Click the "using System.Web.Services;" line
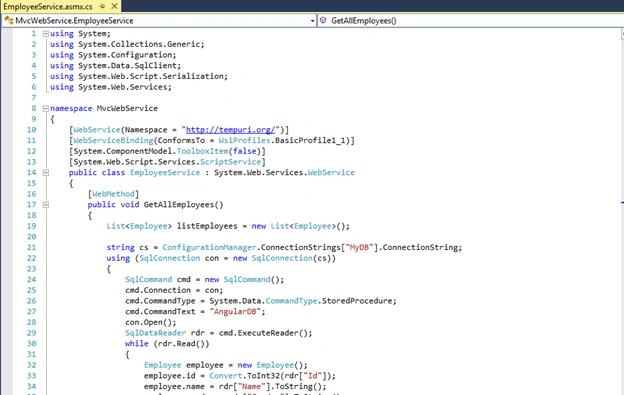The height and width of the screenshot is (395, 624). 111,87
